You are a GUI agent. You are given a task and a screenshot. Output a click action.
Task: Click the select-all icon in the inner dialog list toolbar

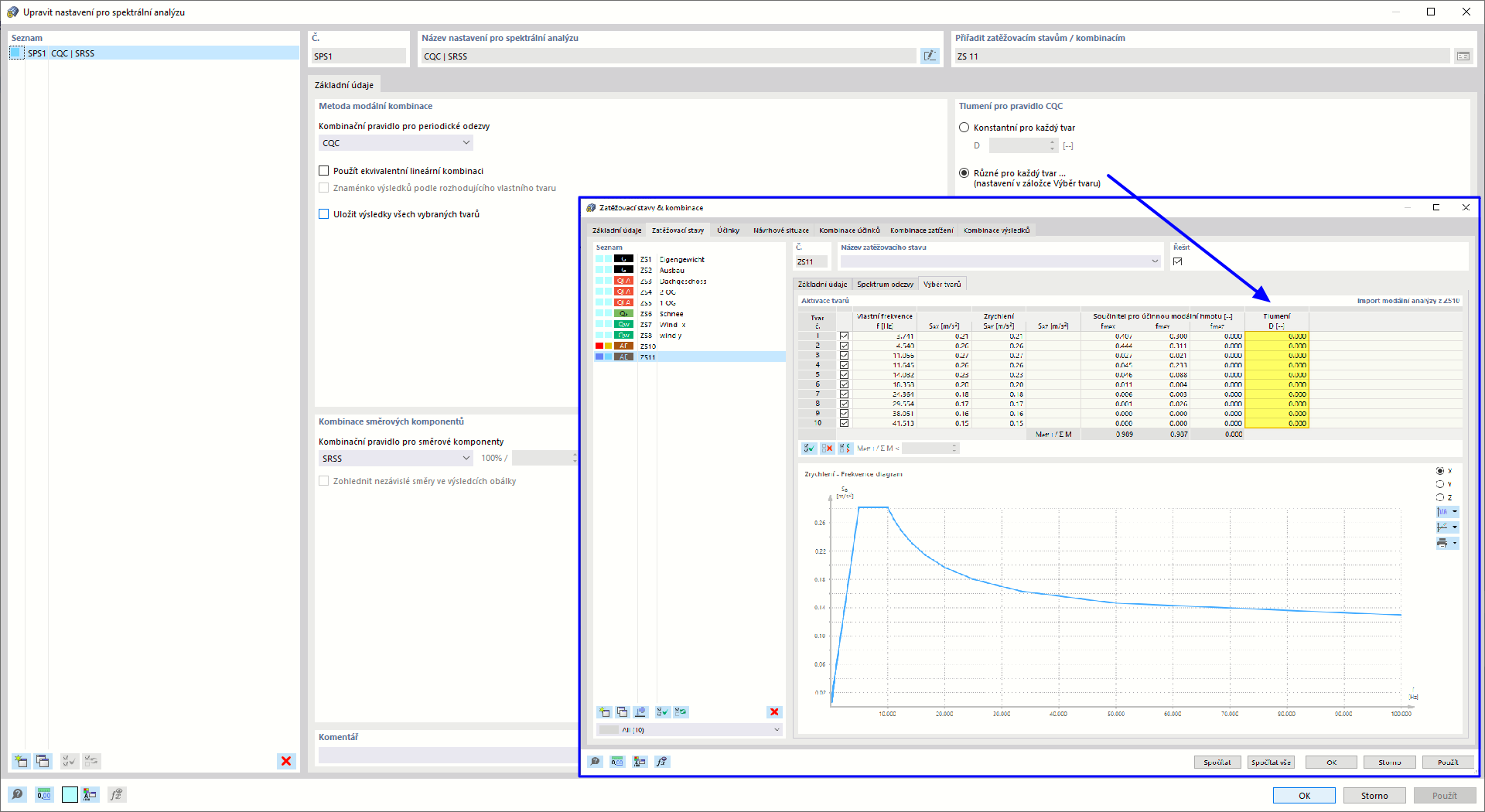click(662, 711)
